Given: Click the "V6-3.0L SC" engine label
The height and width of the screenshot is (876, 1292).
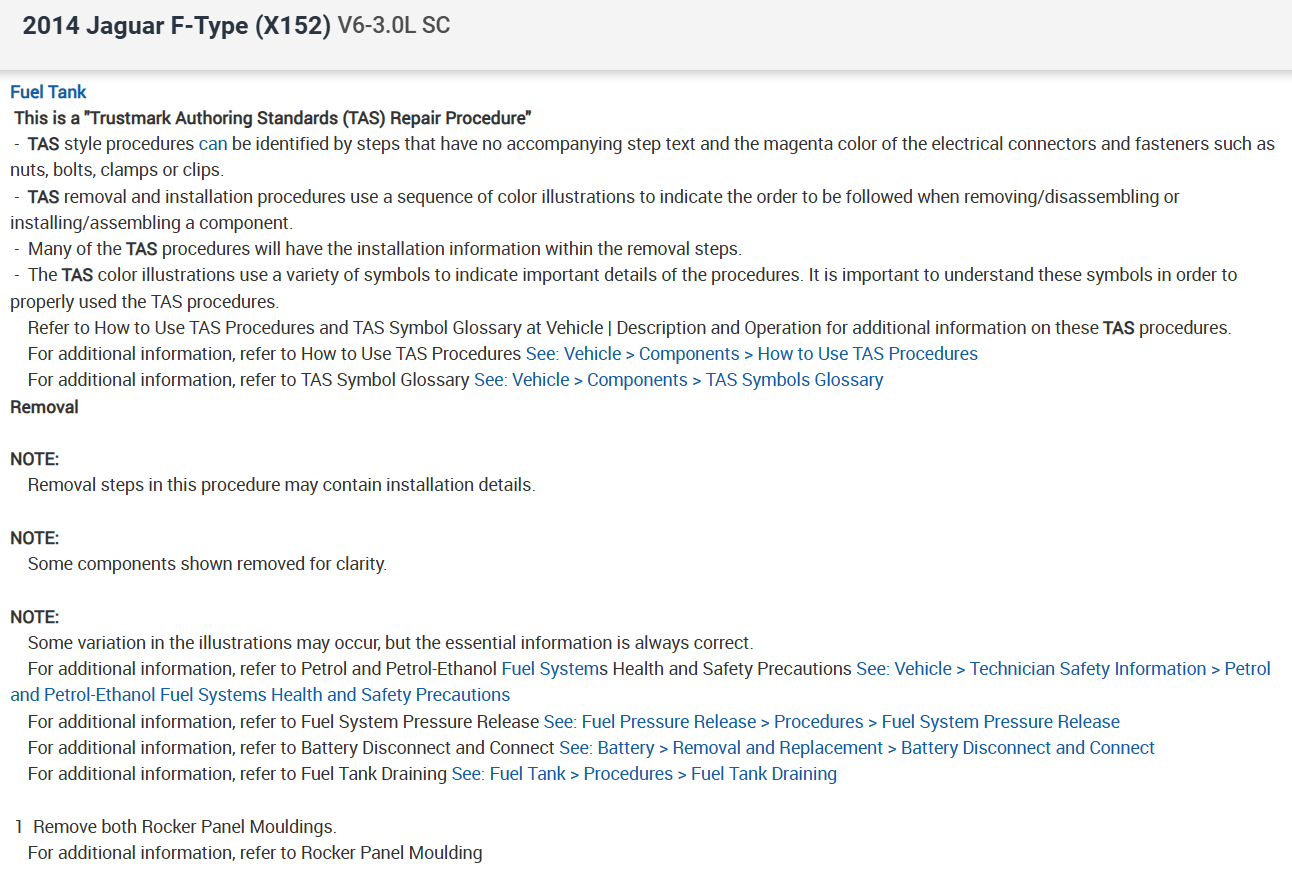Looking at the screenshot, I should 394,27.
